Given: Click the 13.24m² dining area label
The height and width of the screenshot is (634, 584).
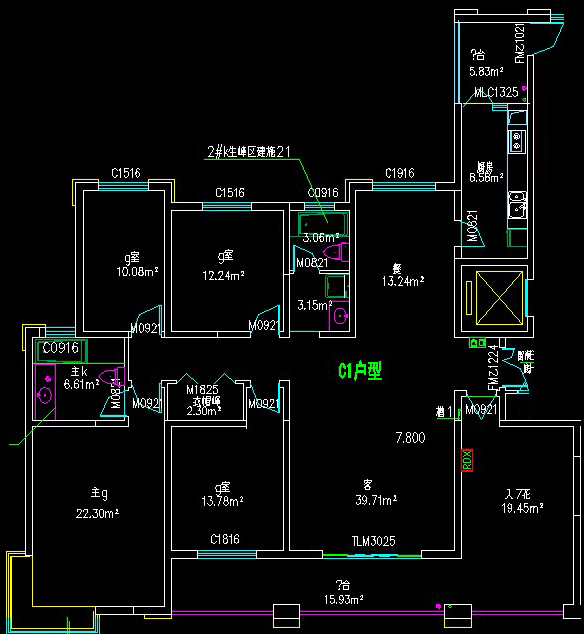Looking at the screenshot, I should [403, 281].
